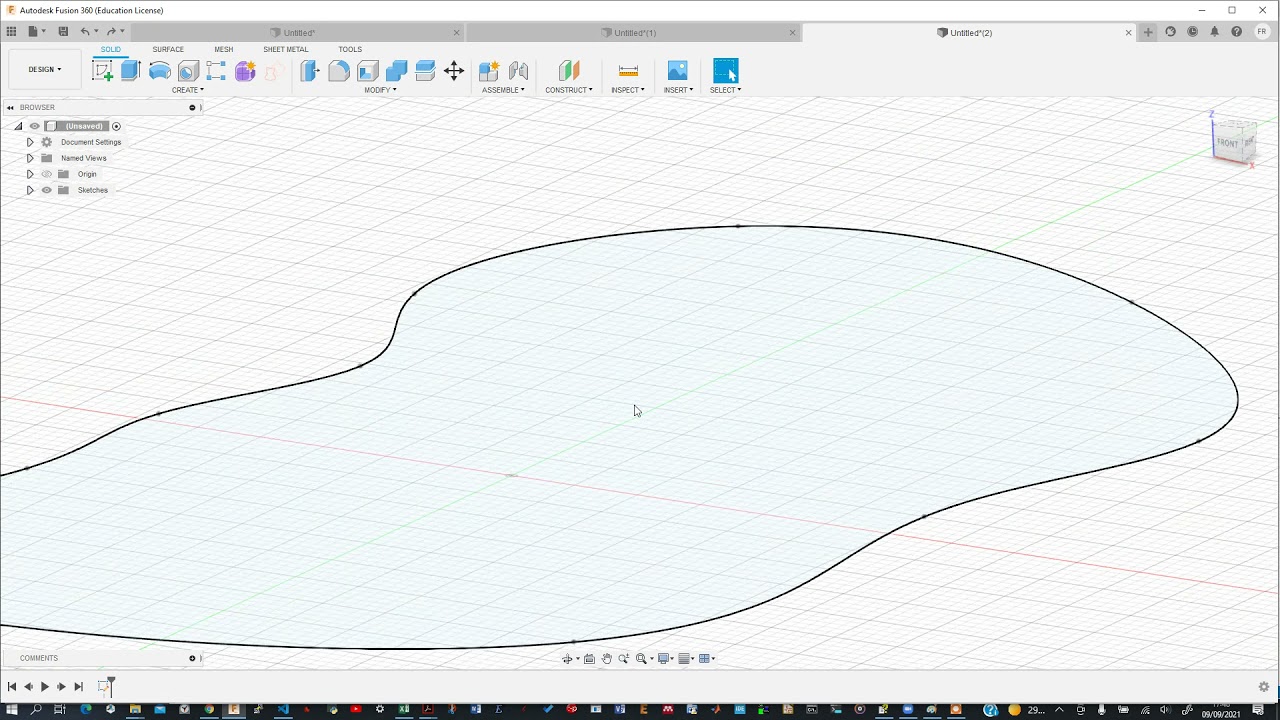Switch to the first Untitled* document tab
Image resolution: width=1280 pixels, height=720 pixels.
click(x=298, y=33)
